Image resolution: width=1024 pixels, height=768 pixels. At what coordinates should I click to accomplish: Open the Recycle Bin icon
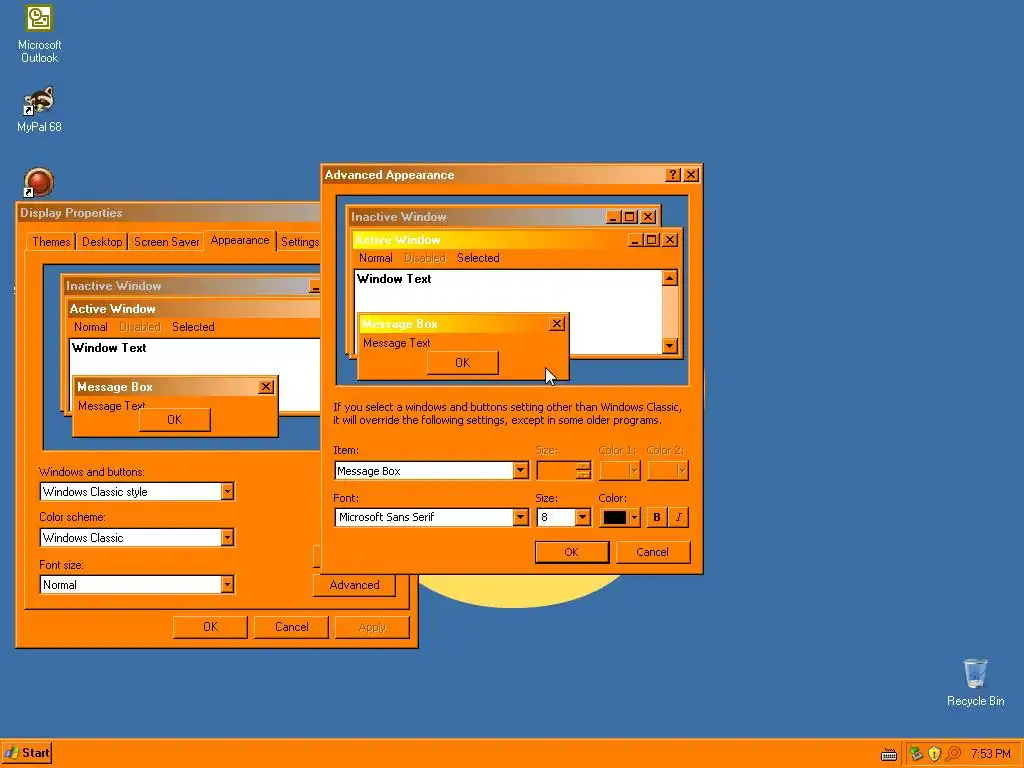coord(975,682)
